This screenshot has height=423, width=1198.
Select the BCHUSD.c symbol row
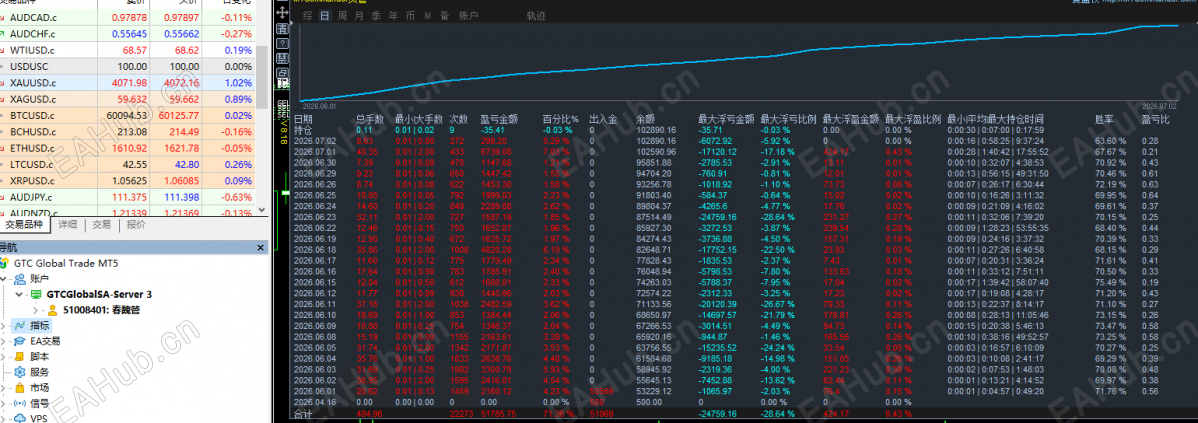[x=128, y=131]
